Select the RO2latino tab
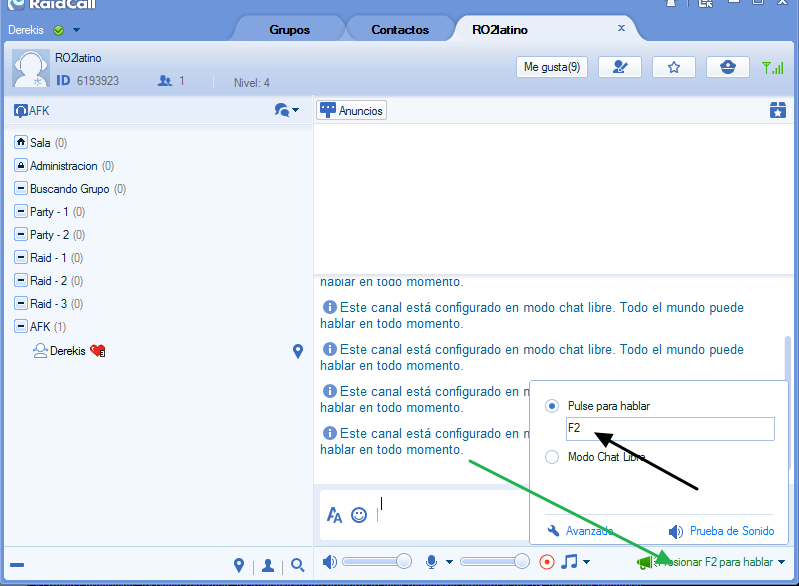This screenshot has width=799, height=586. click(x=499, y=30)
